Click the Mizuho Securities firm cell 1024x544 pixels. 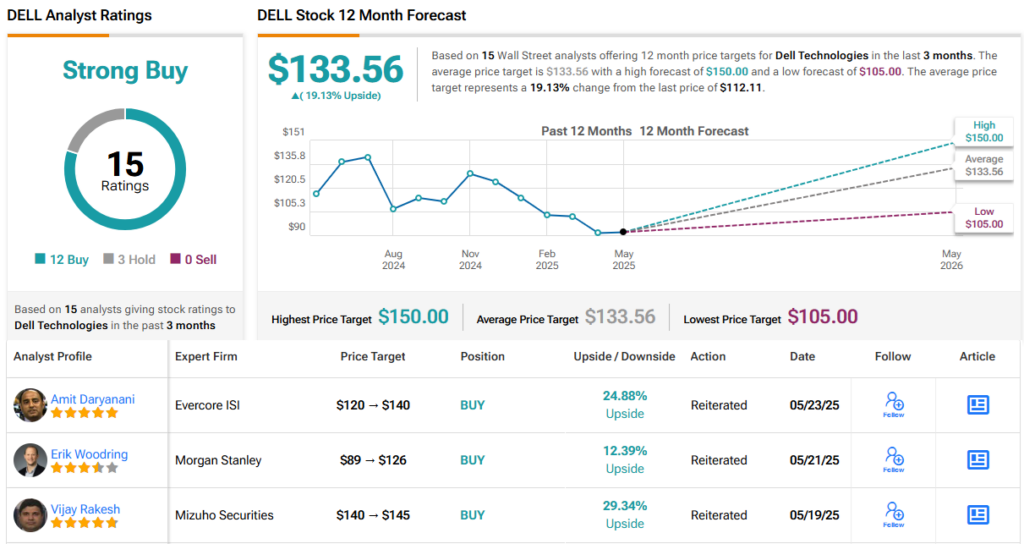click(x=224, y=515)
